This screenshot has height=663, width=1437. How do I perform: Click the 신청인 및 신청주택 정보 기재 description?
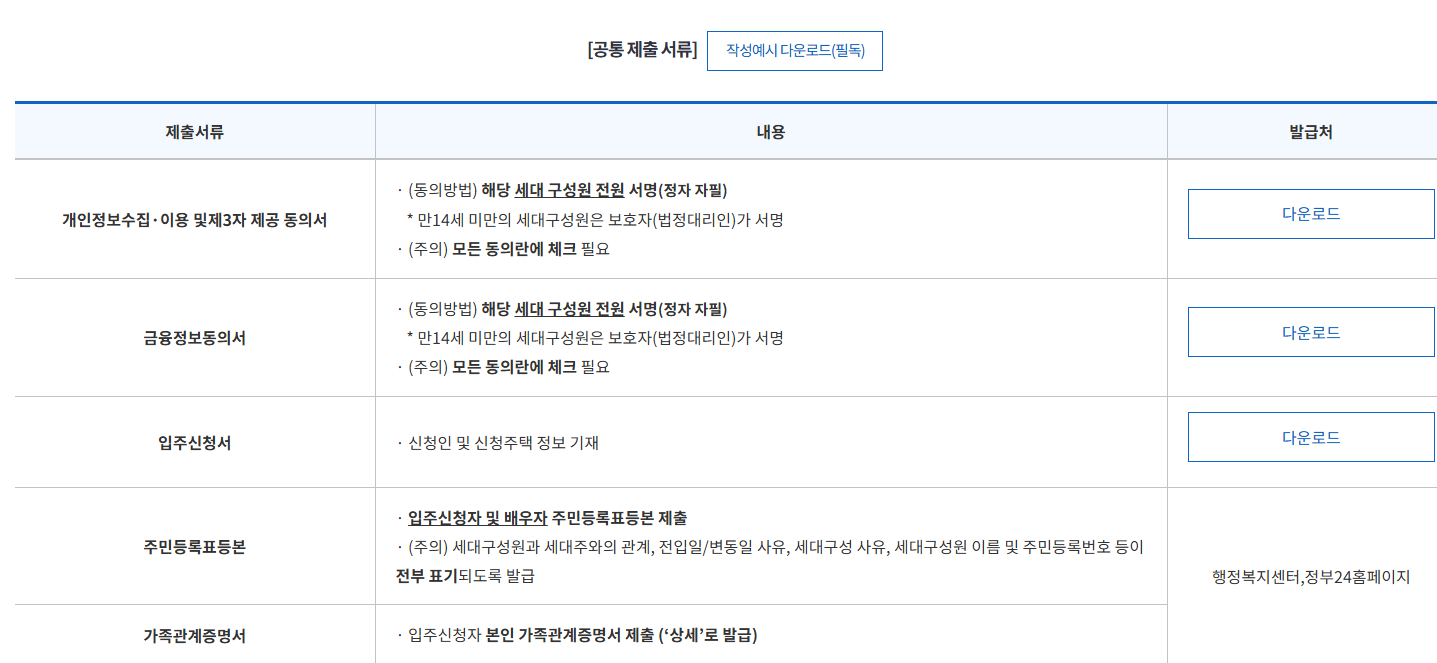pos(503,443)
